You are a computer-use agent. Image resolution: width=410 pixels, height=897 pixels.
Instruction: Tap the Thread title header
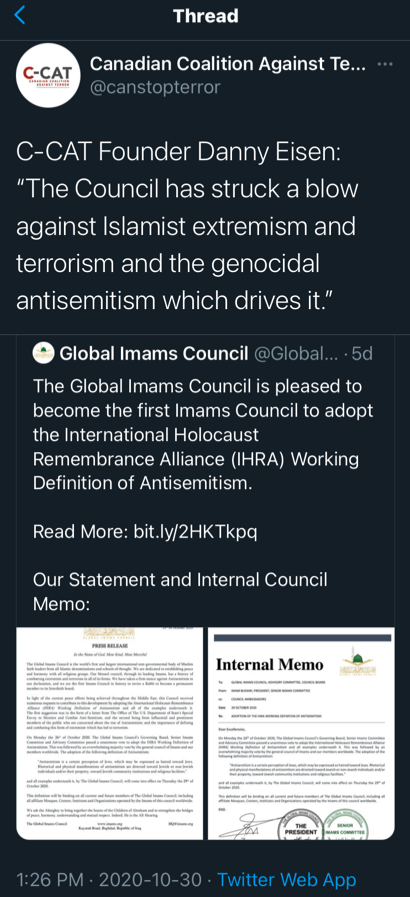tap(205, 15)
